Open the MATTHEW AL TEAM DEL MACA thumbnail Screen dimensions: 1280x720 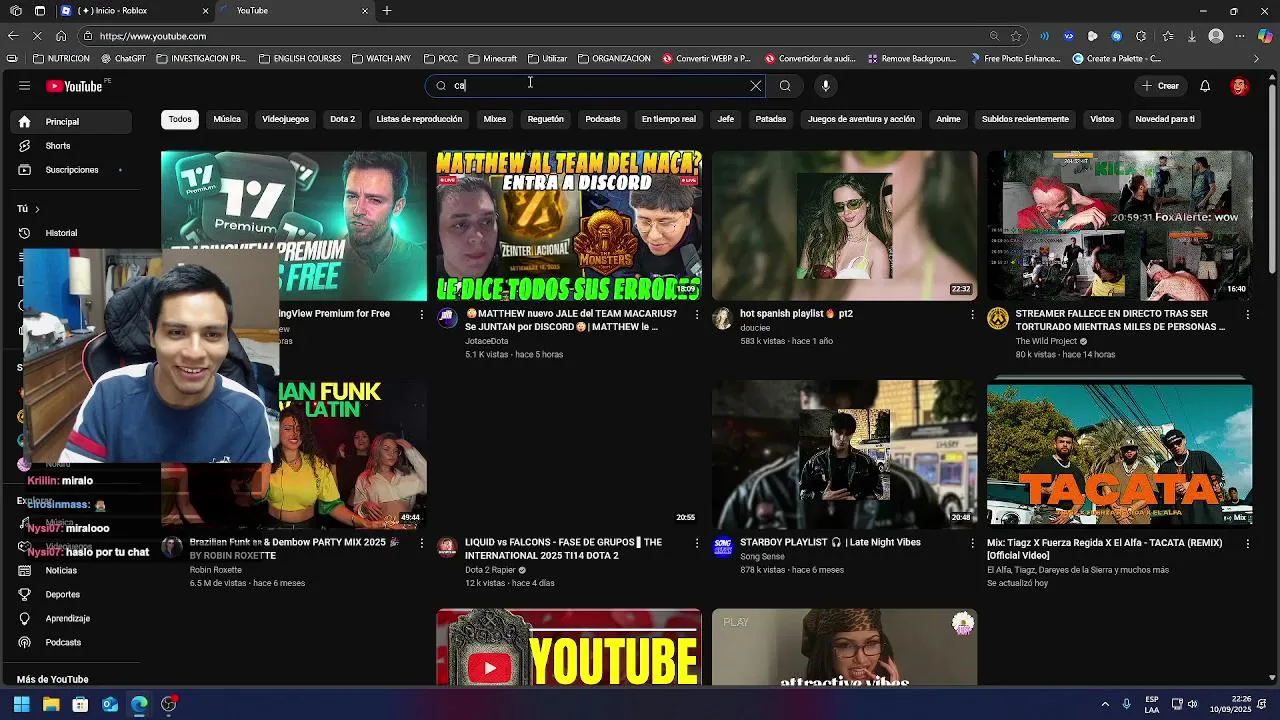click(x=569, y=226)
